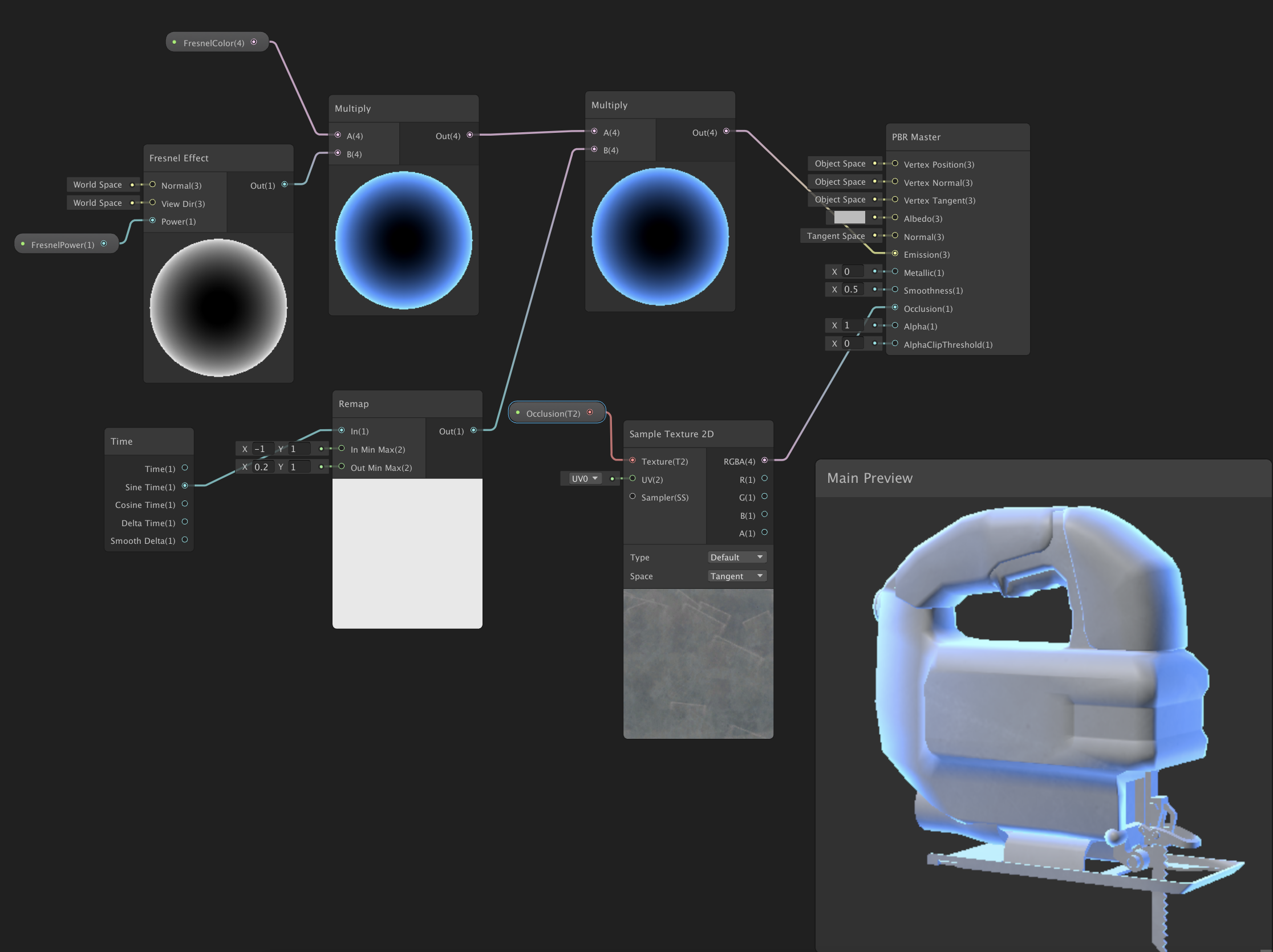Select the PBR Master node header

click(916, 137)
